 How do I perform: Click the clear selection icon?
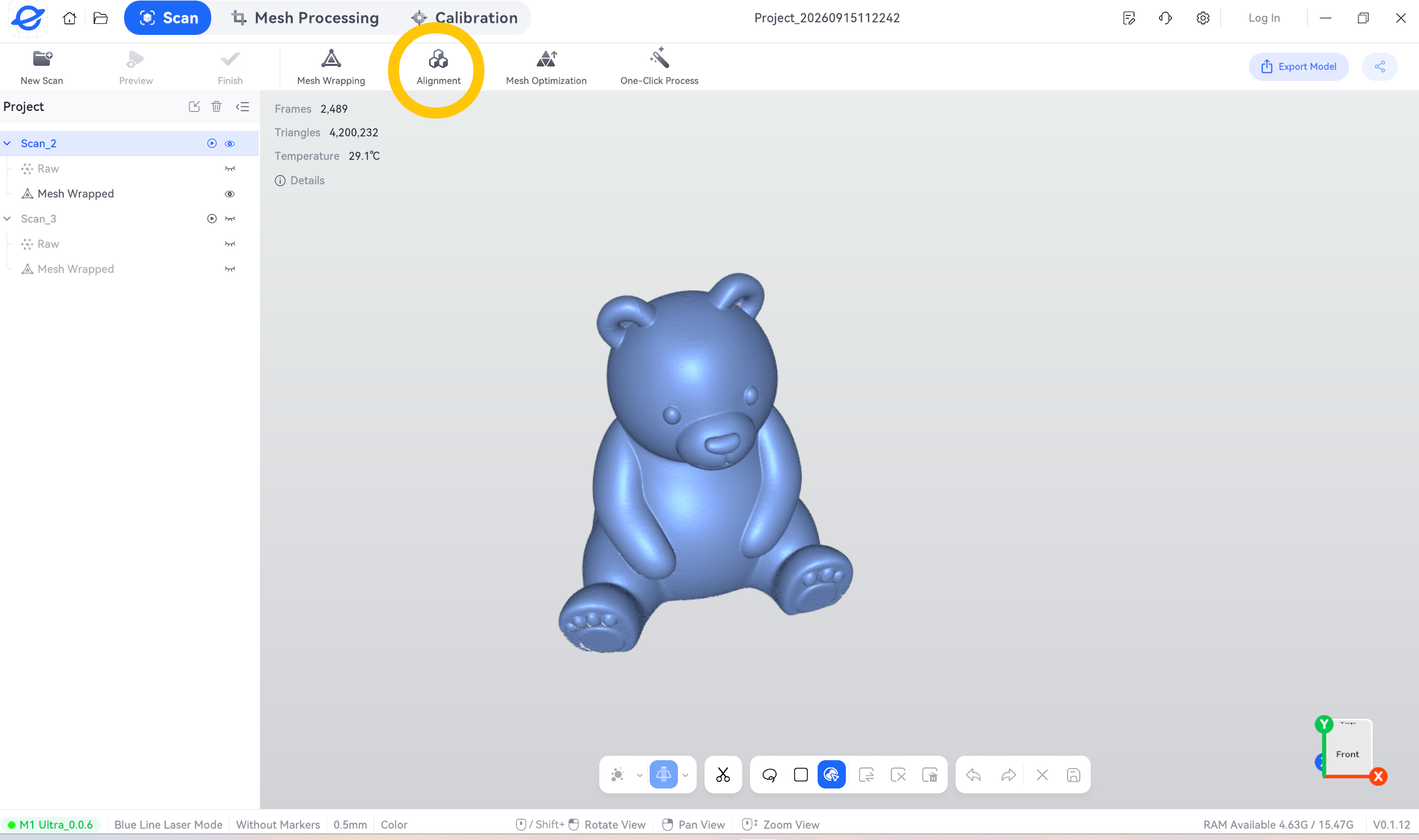(898, 774)
